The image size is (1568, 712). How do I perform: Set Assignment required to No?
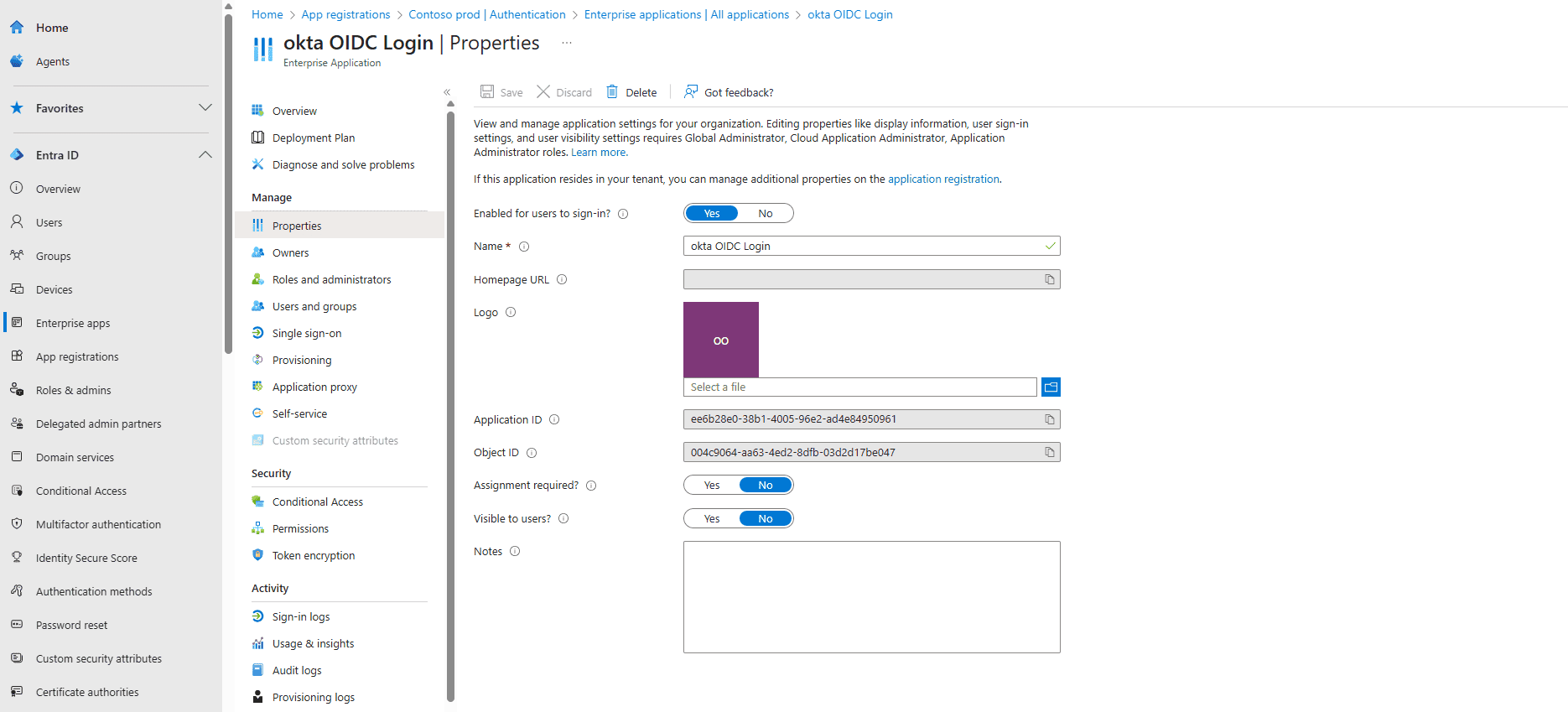766,485
